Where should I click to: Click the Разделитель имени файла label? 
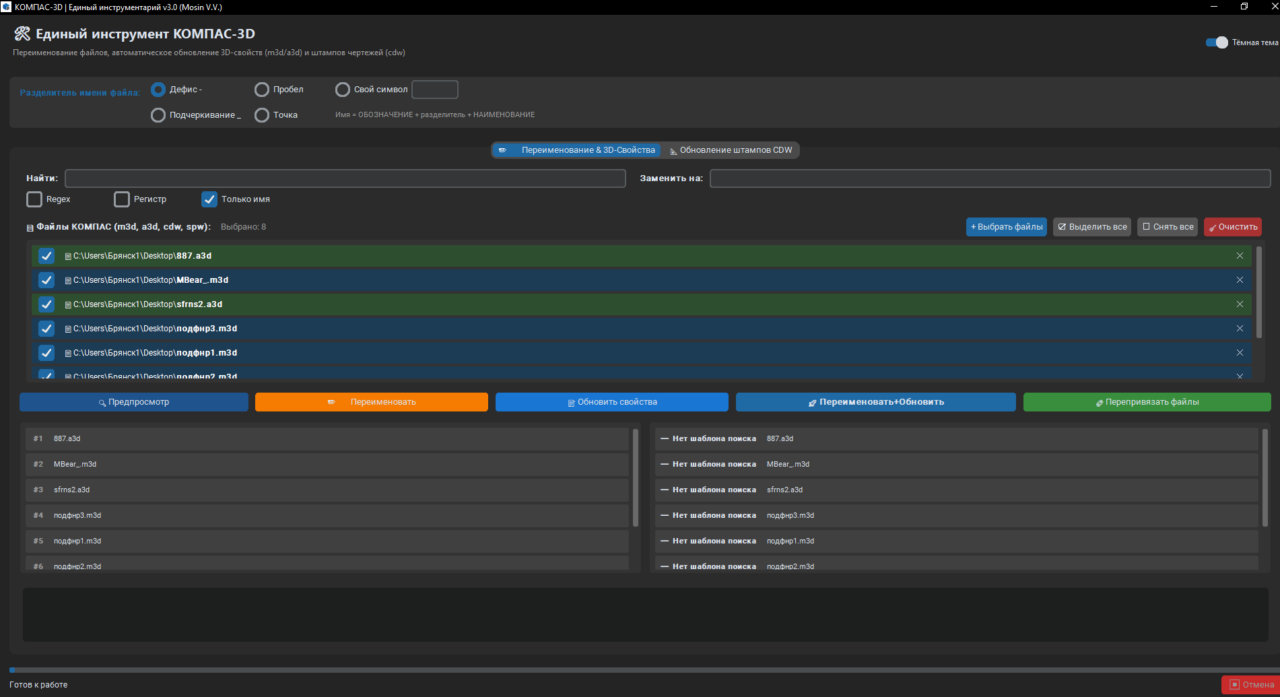point(80,92)
